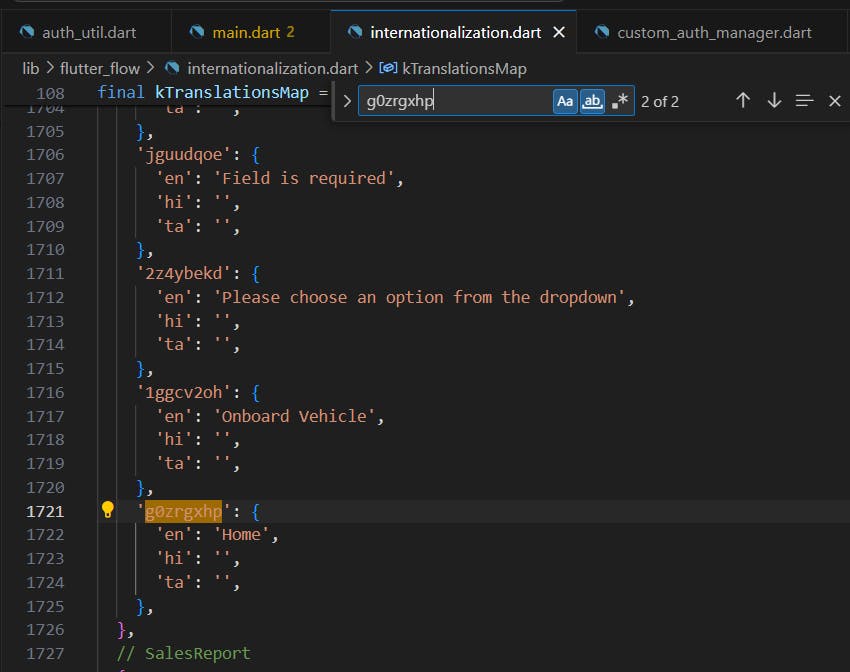Enable Find in Selection icon
Viewport: 850px width, 672px height.
[804, 100]
